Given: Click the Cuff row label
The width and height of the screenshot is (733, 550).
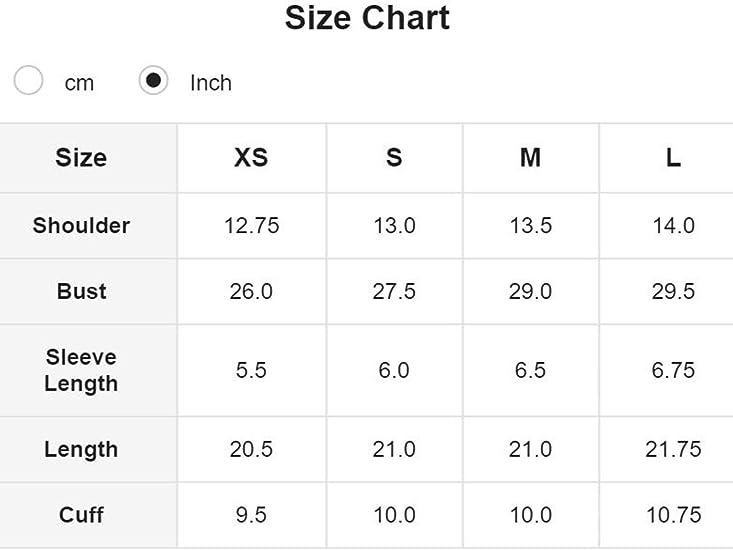Looking at the screenshot, I should (81, 515).
